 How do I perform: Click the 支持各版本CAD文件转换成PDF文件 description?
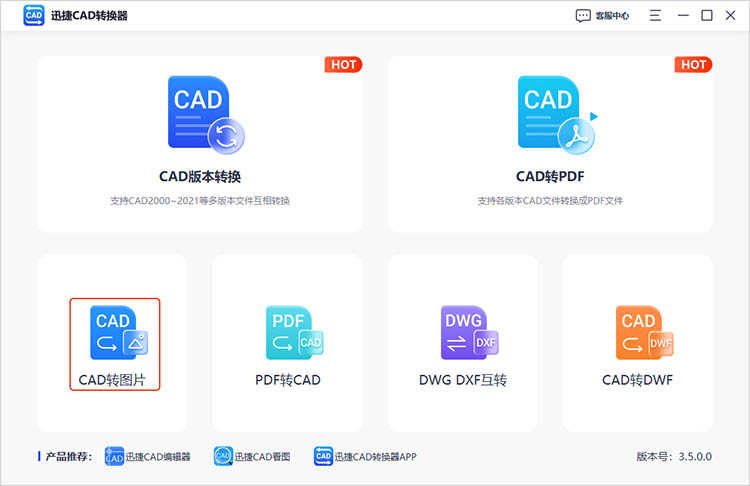pos(550,201)
